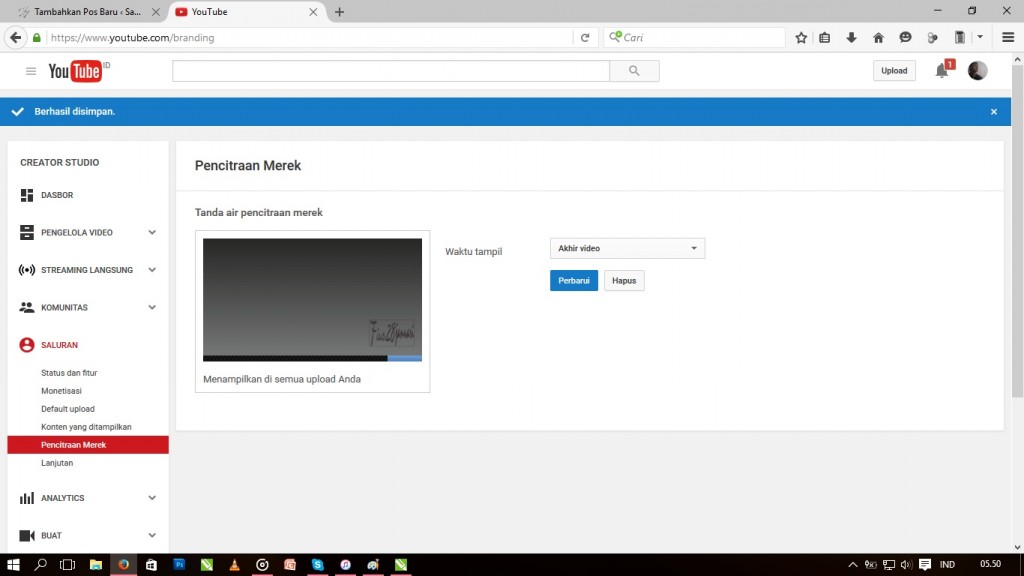Screen dimensions: 1024x576
Task: Click the 05.50 taskbar clock
Action: tap(991, 564)
